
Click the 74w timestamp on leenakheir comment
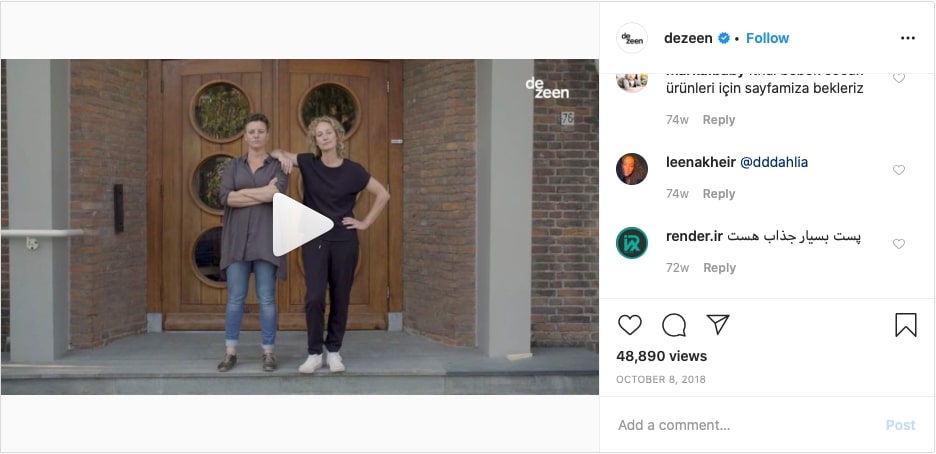(x=677, y=194)
